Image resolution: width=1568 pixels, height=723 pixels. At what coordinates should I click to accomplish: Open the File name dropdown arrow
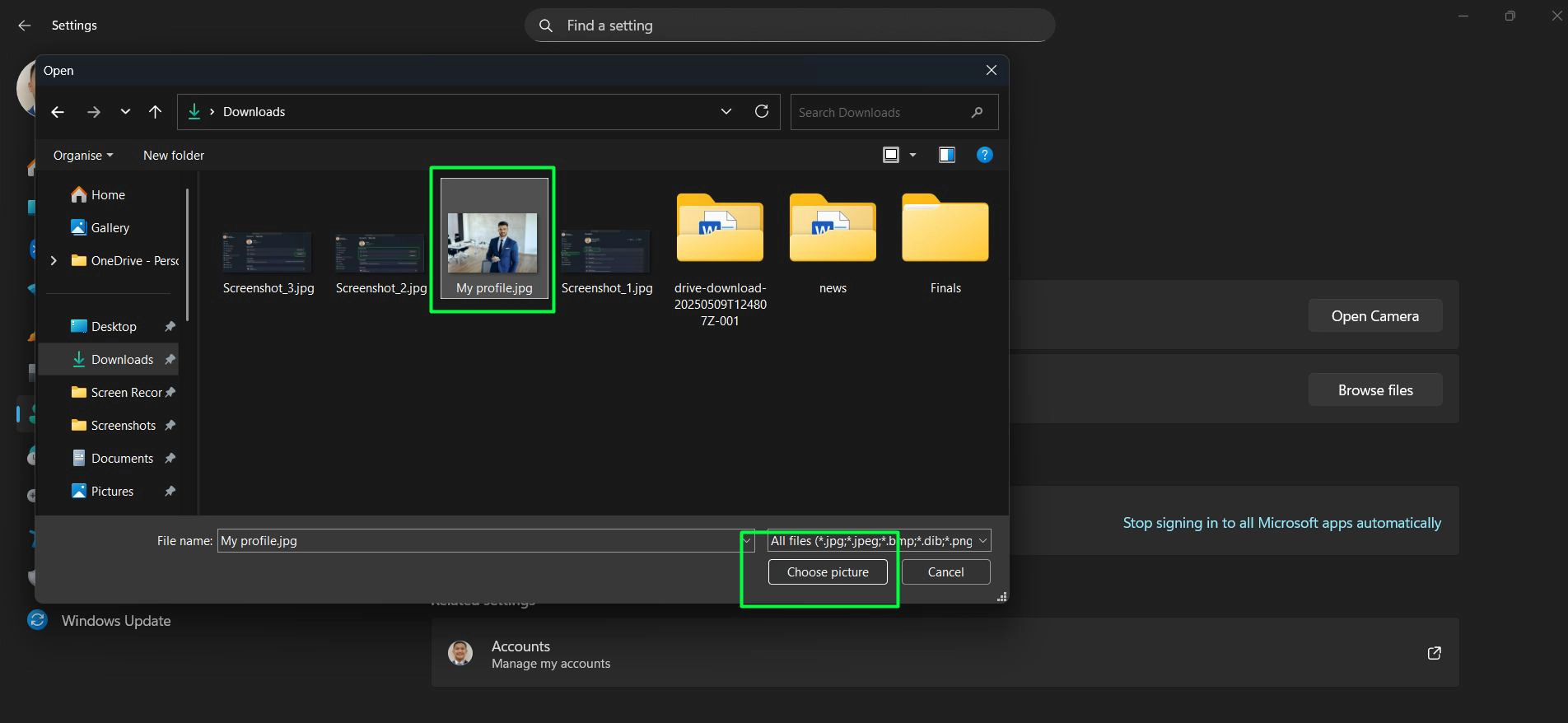747,541
